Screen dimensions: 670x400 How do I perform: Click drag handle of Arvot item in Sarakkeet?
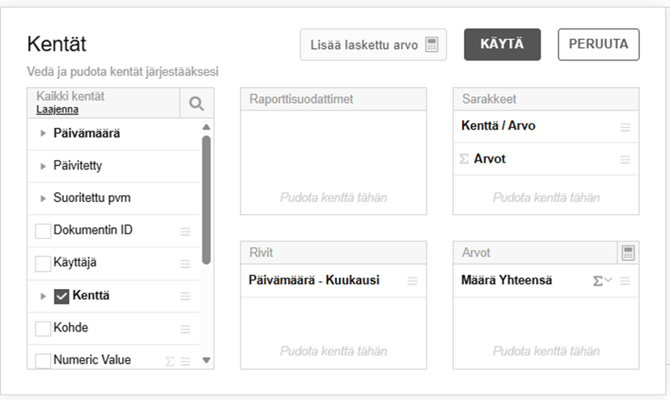click(625, 160)
